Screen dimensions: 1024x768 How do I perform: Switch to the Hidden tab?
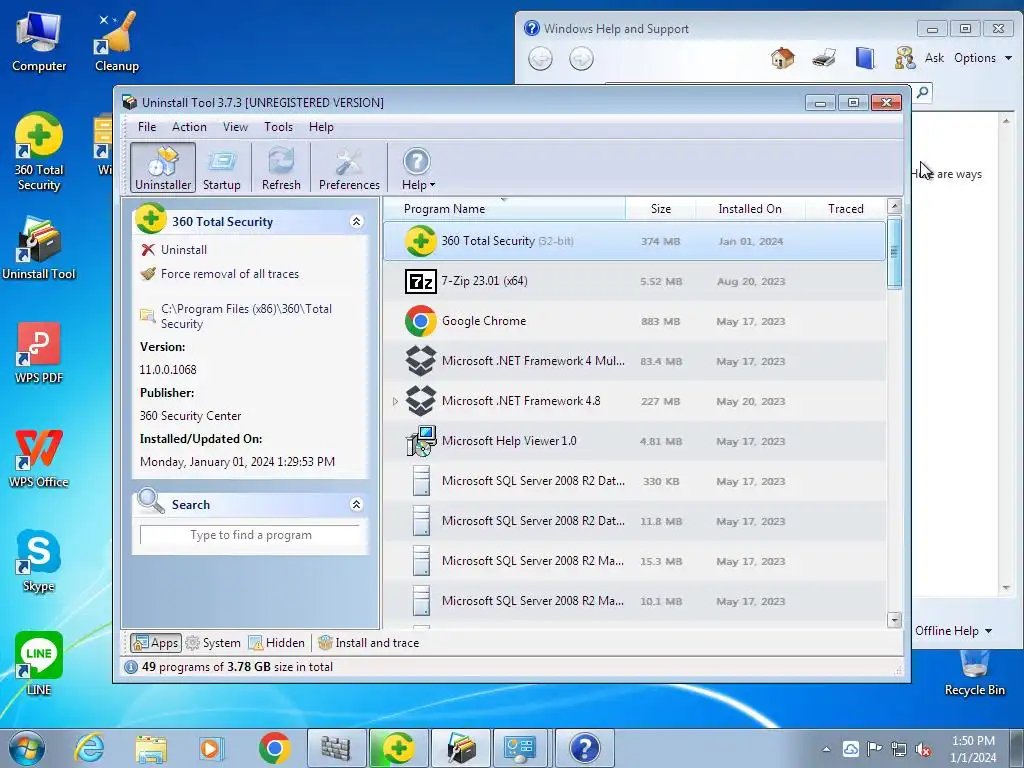point(277,643)
